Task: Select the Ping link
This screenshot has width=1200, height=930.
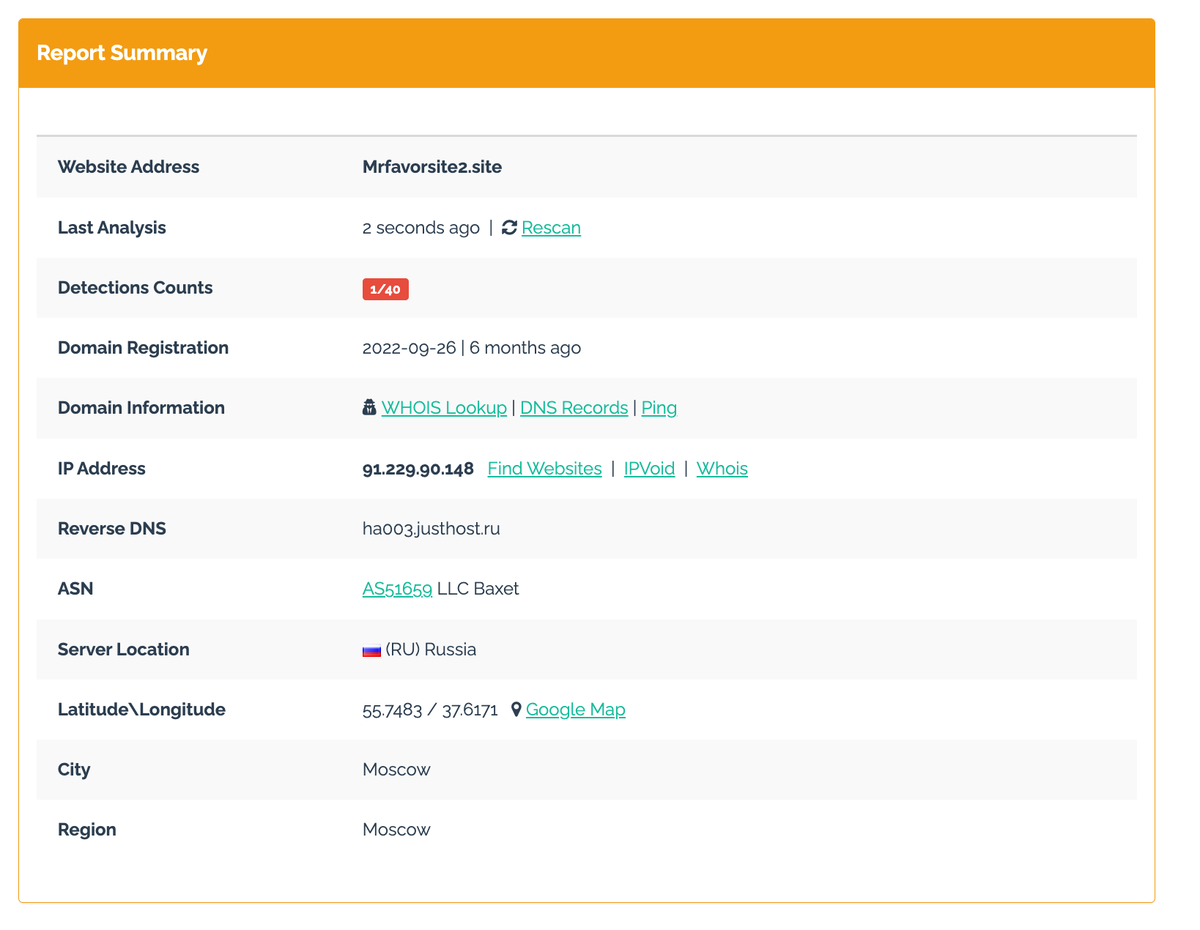Action: tap(659, 408)
